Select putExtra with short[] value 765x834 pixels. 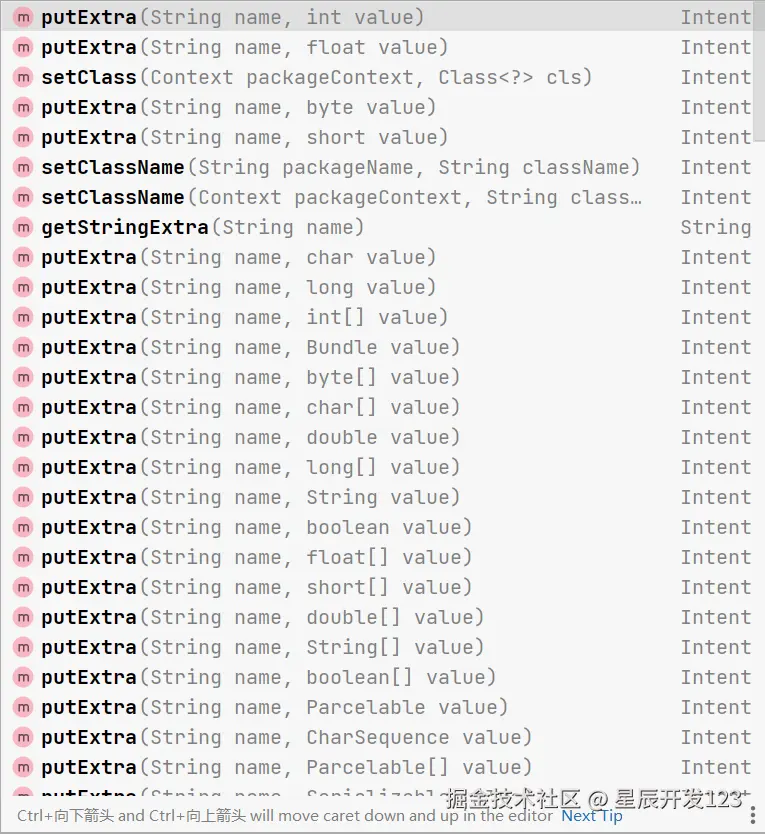pos(256,587)
